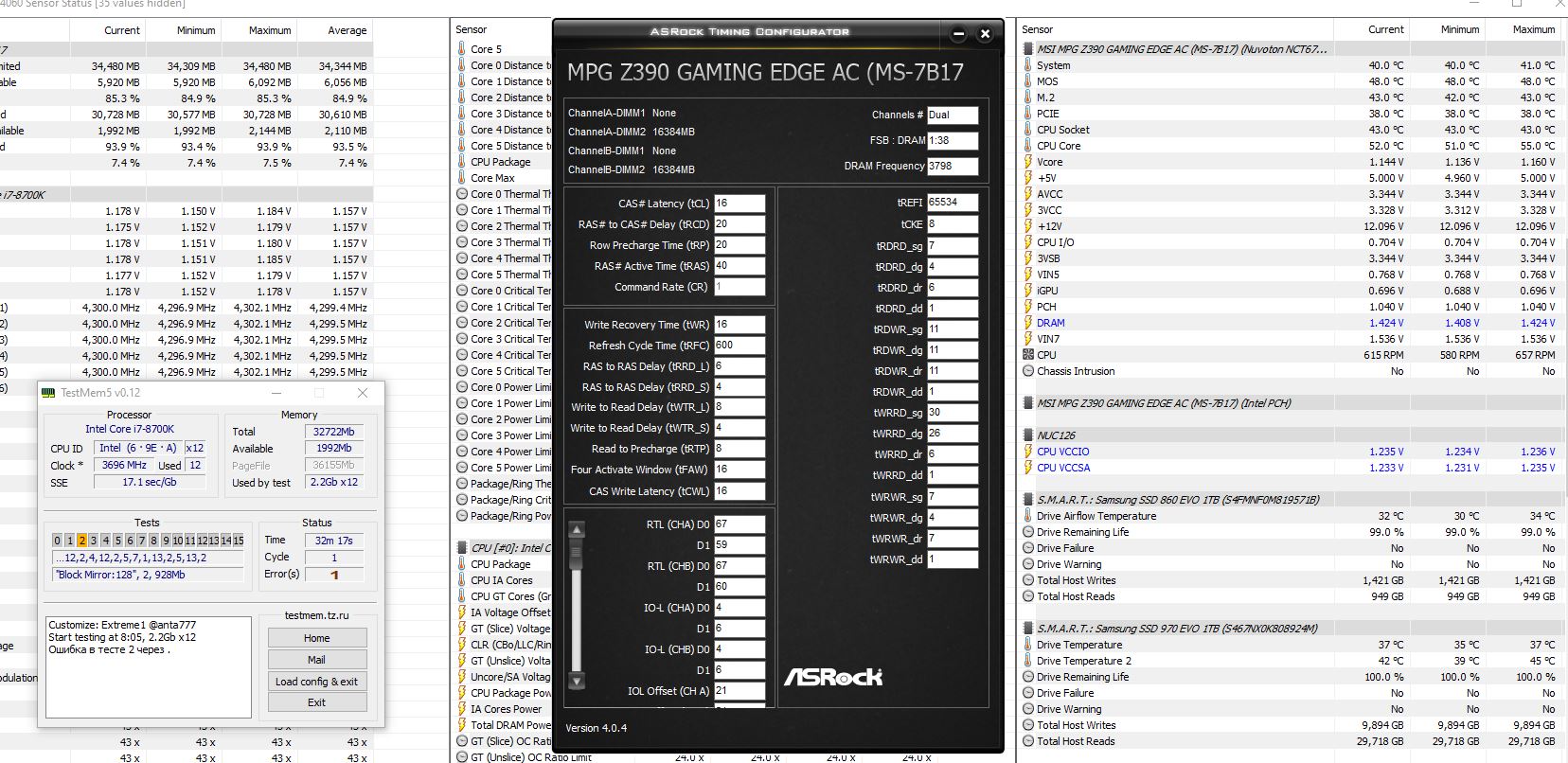Viewport: 1568px width, 763px height.
Task: Click the CPU GT Cores power icon
Action: click(x=462, y=596)
